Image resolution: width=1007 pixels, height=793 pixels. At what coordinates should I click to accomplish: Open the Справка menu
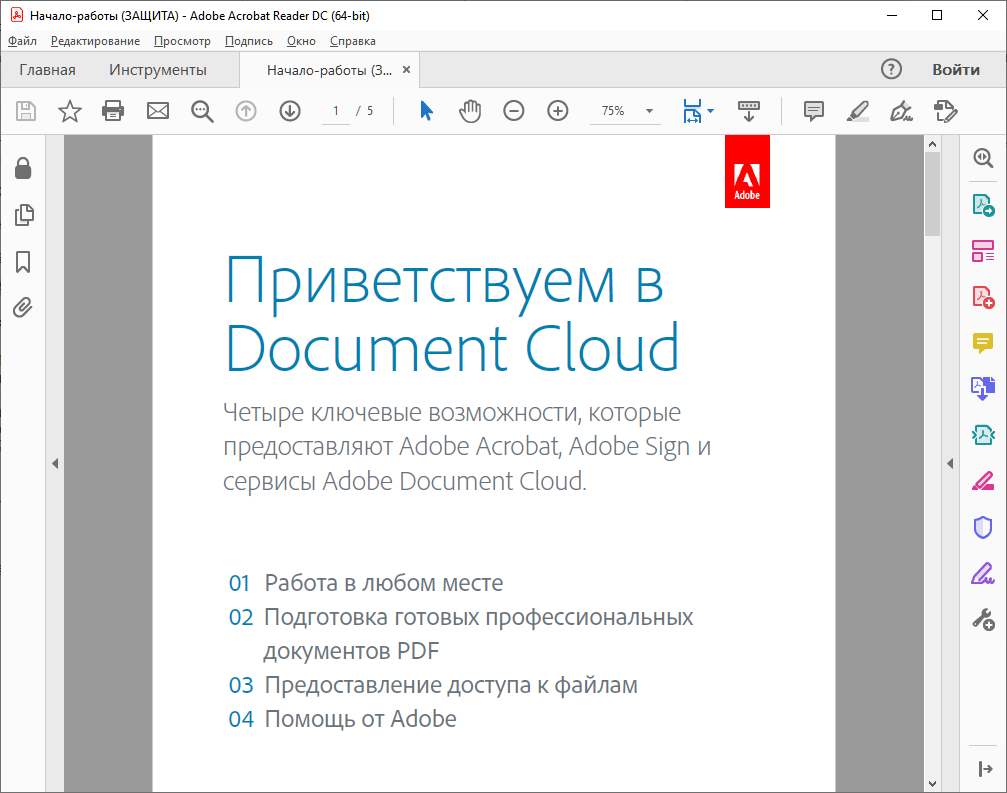click(x=353, y=41)
